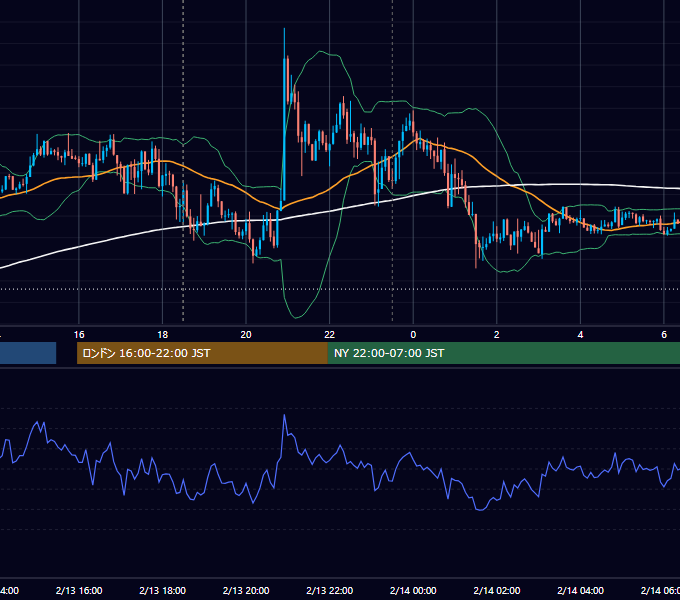
Task: Click the "2/13 20:00" date label
Action: (246, 590)
